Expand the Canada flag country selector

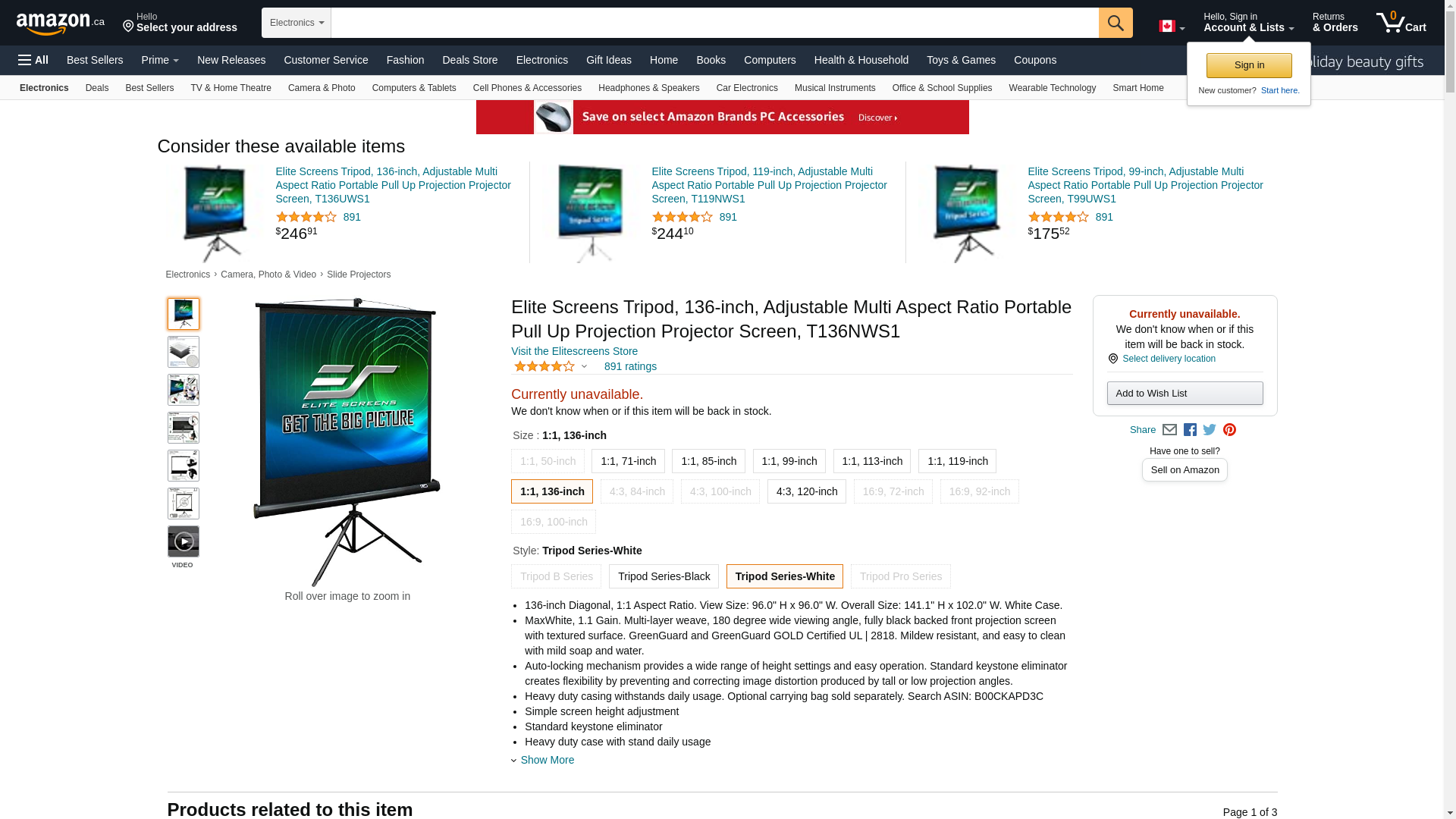click(1172, 27)
